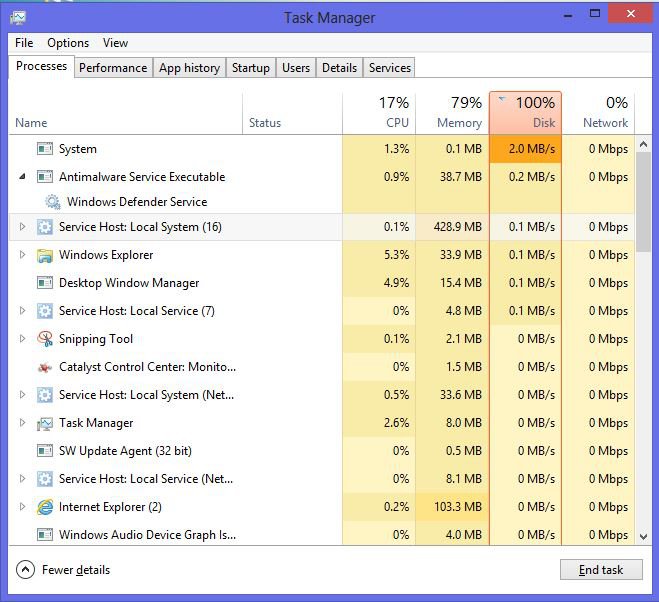This screenshot has width=659, height=602.
Task: Collapse the Antimalware Service Executable group
Action: [x=22, y=177]
